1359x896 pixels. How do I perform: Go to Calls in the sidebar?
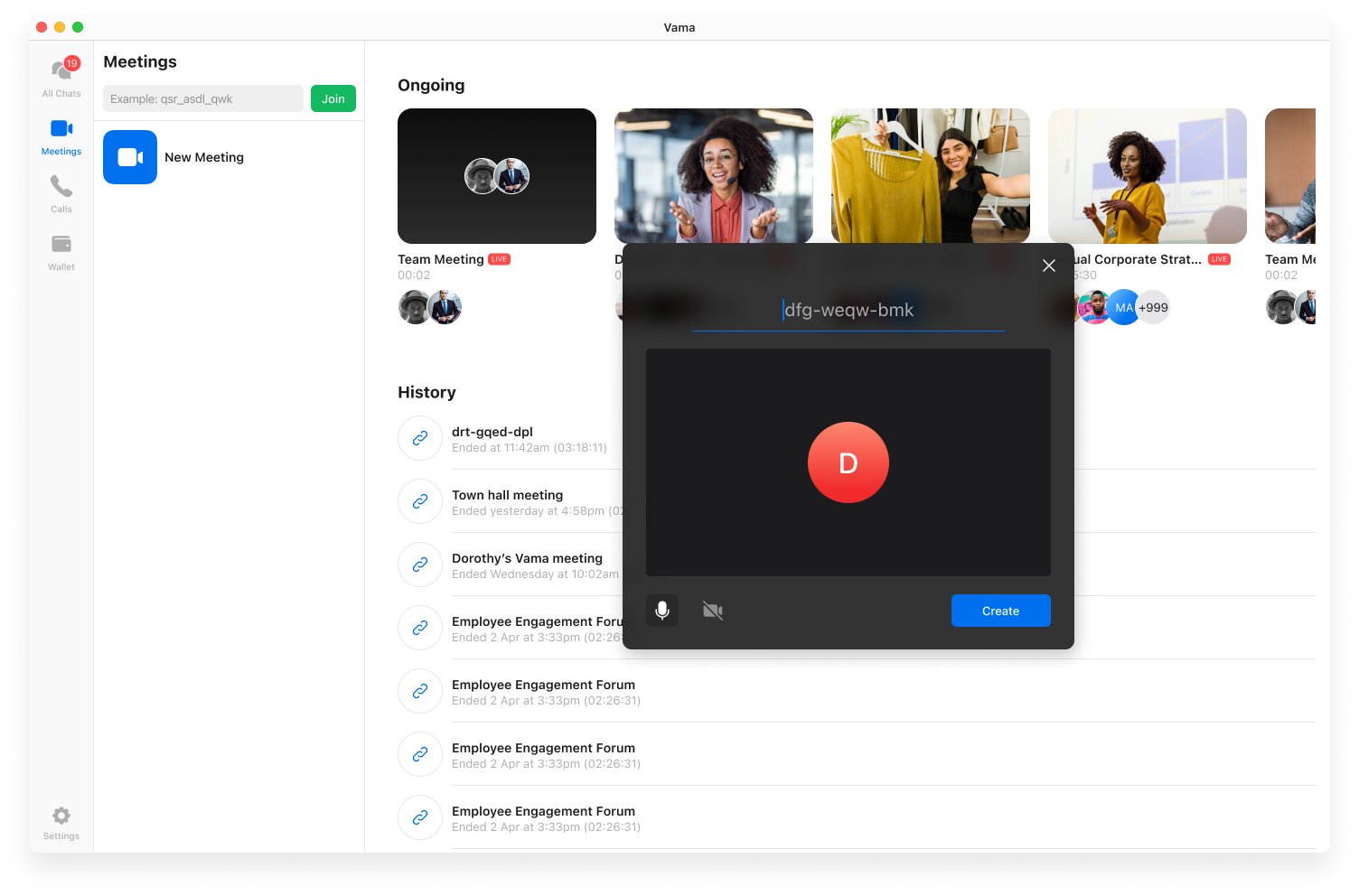click(x=61, y=194)
